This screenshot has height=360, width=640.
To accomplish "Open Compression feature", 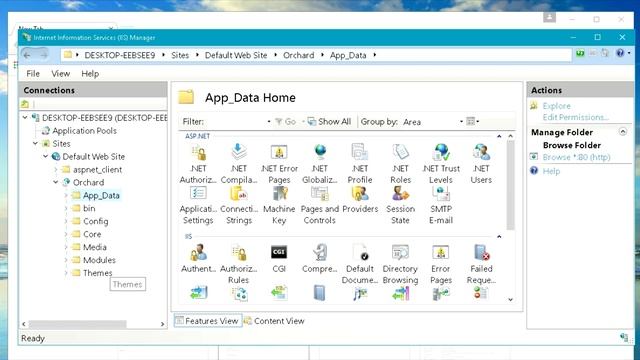I will (x=320, y=259).
